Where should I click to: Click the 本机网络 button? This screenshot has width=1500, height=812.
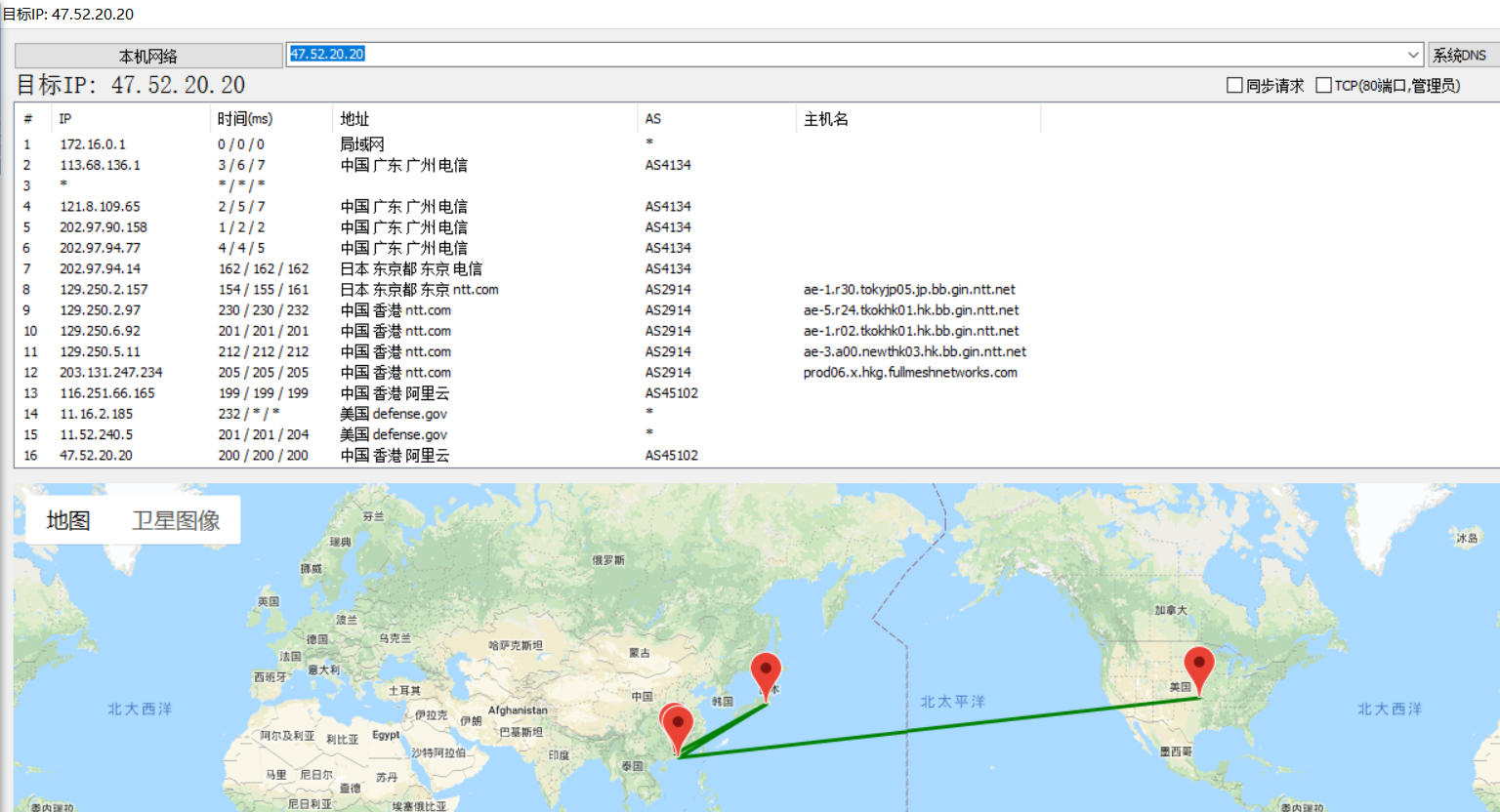point(148,56)
